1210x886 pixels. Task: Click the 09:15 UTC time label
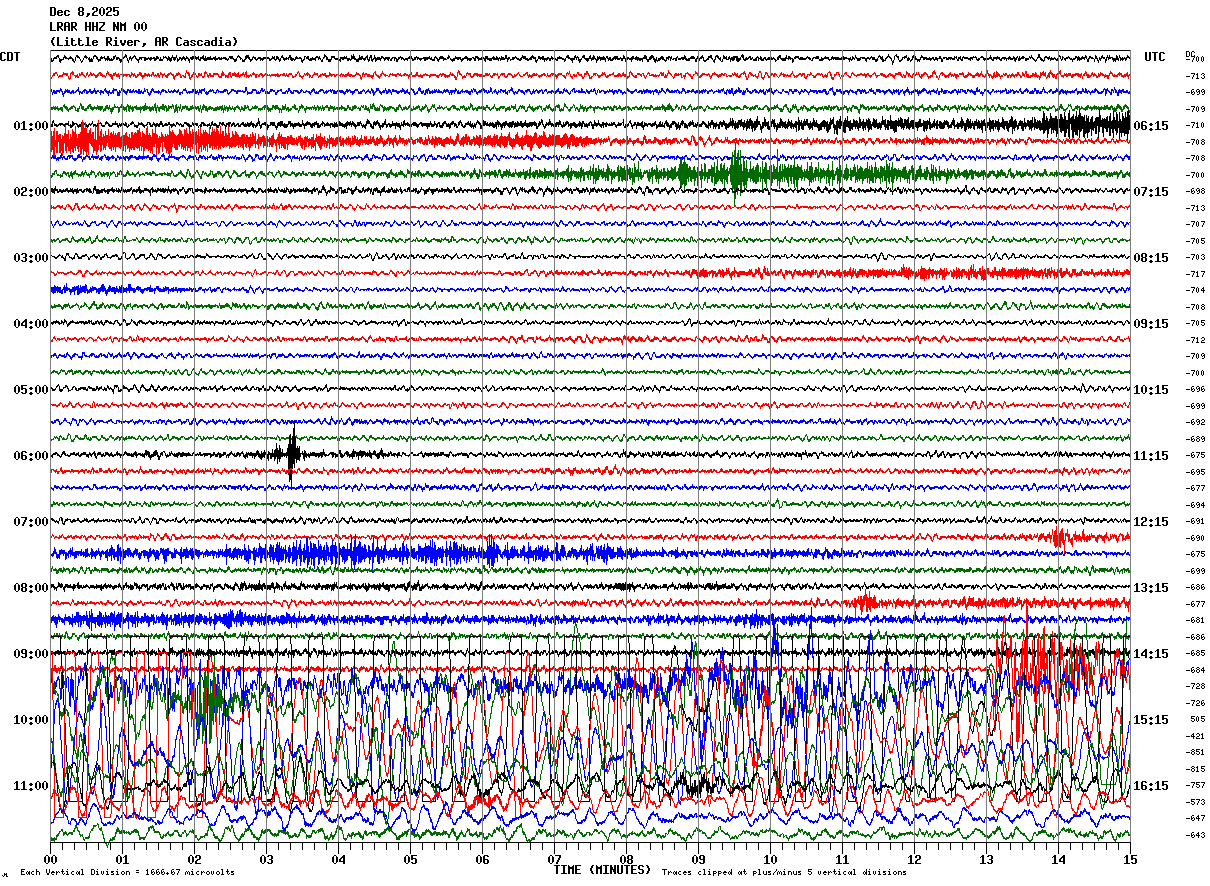[x=1151, y=324]
